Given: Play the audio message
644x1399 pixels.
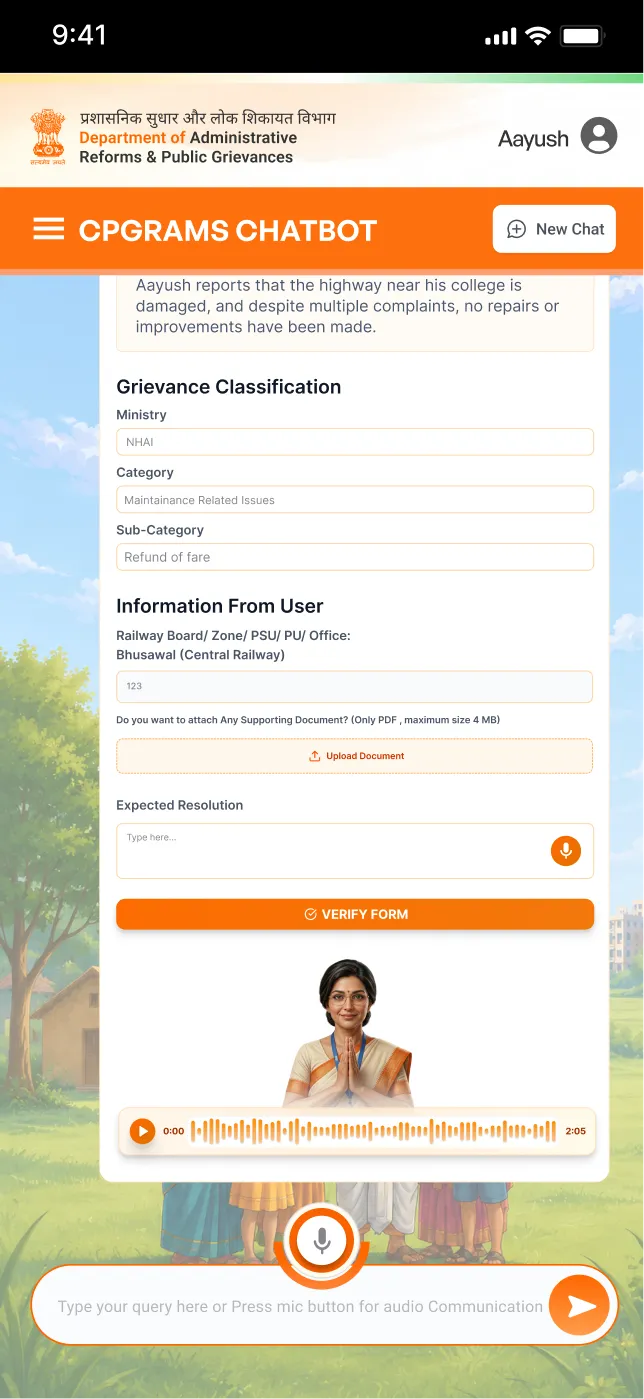Looking at the screenshot, I should coord(143,1131).
